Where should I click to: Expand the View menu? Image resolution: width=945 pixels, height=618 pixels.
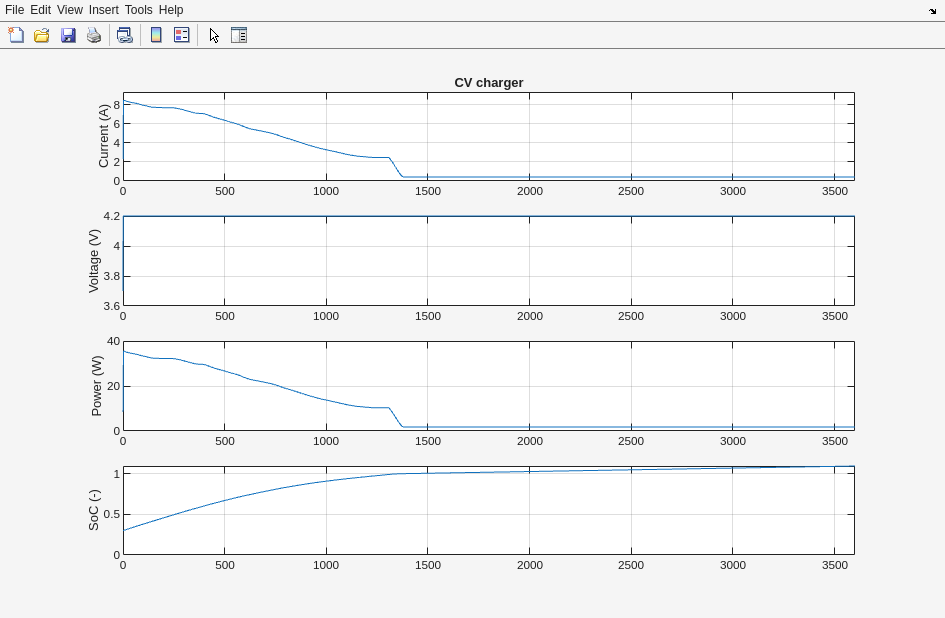70,10
